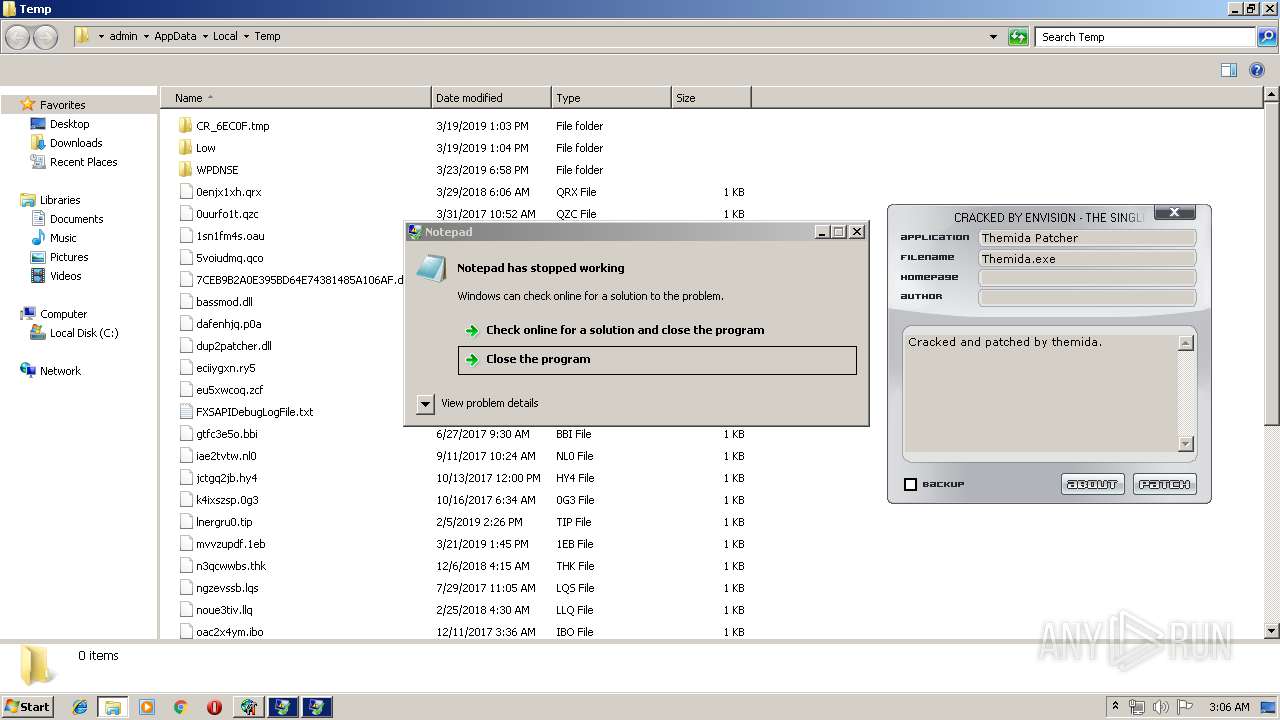
Task: Select the Low folder icon
Action: [x=185, y=148]
